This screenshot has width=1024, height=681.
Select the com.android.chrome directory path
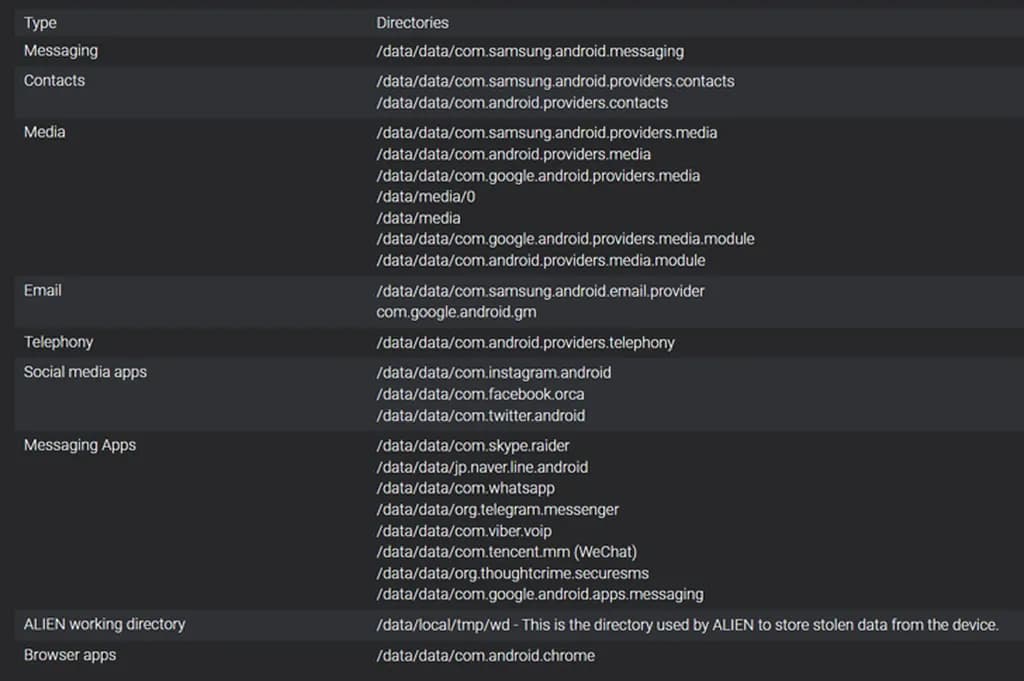click(x=485, y=656)
